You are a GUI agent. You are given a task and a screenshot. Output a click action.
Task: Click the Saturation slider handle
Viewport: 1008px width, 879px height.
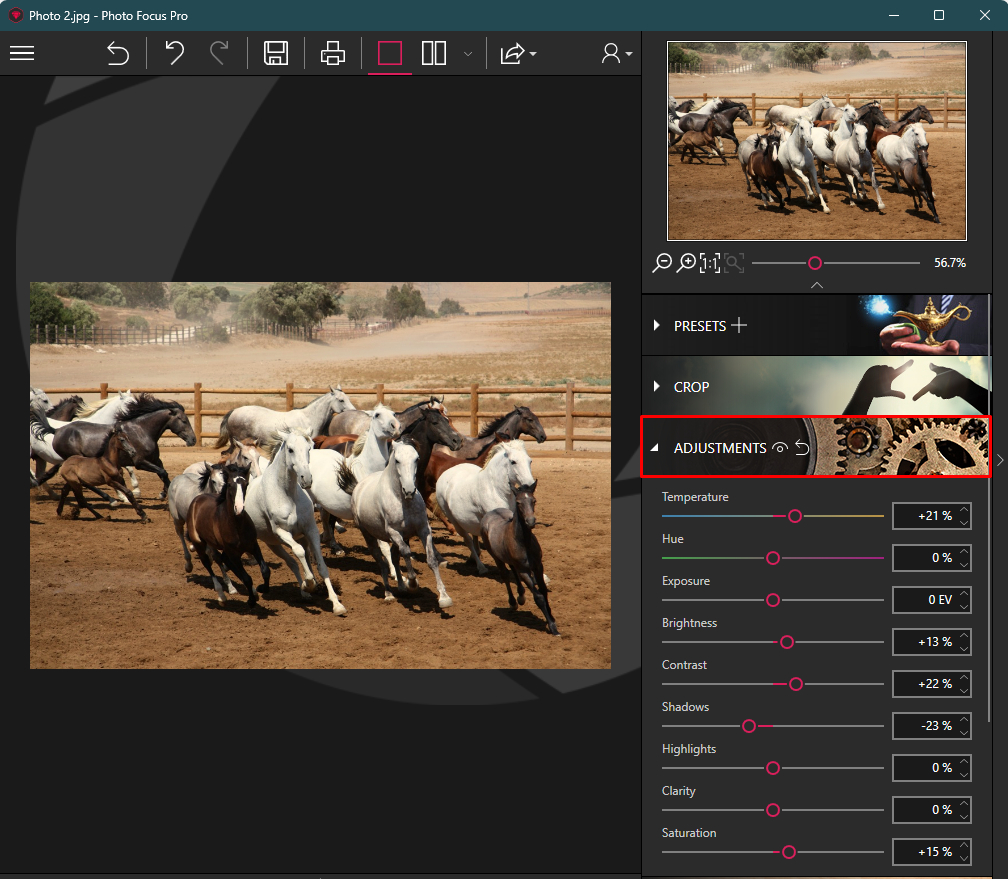tap(789, 852)
